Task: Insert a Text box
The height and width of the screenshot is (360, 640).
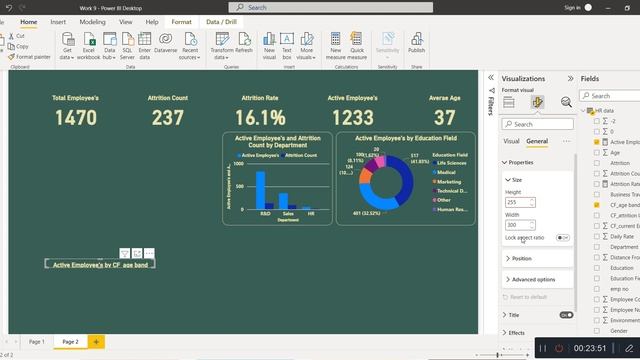Action: click(x=287, y=46)
